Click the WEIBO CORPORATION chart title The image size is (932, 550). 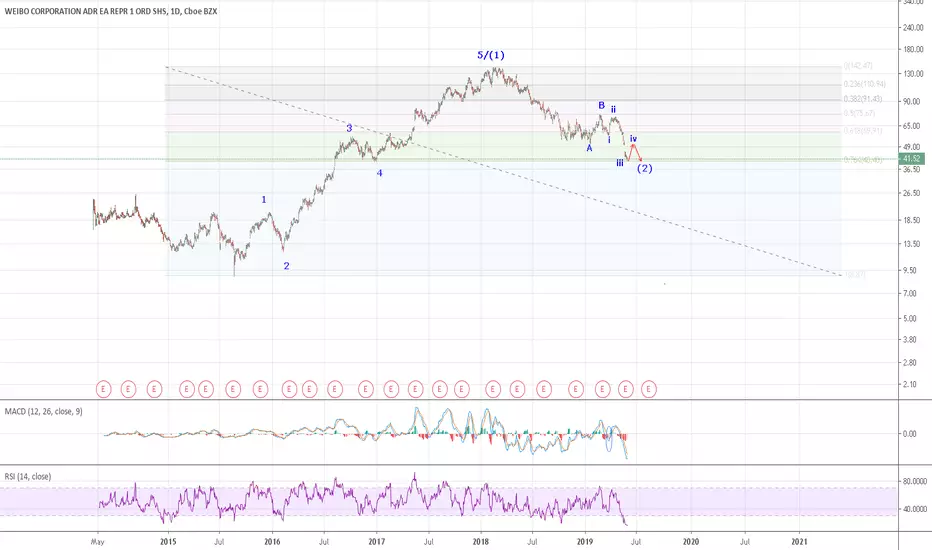pos(111,11)
